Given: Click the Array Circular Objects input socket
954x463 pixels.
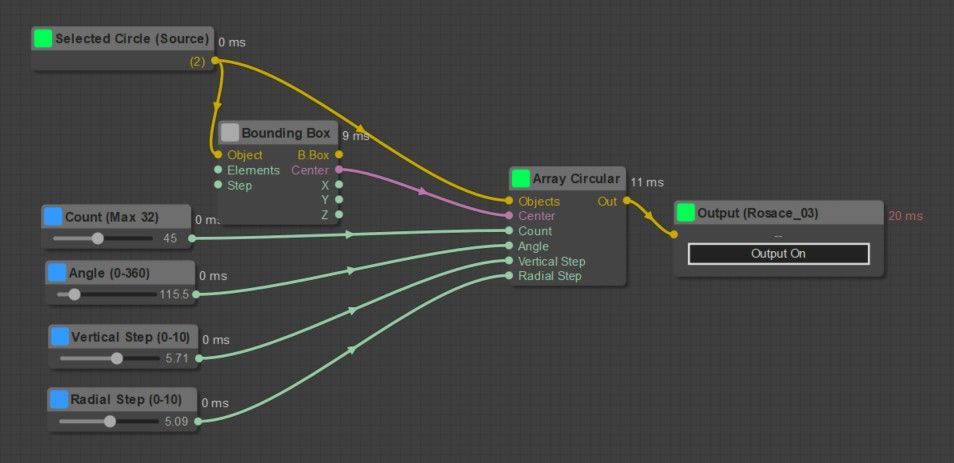Looking at the screenshot, I should 509,201.
